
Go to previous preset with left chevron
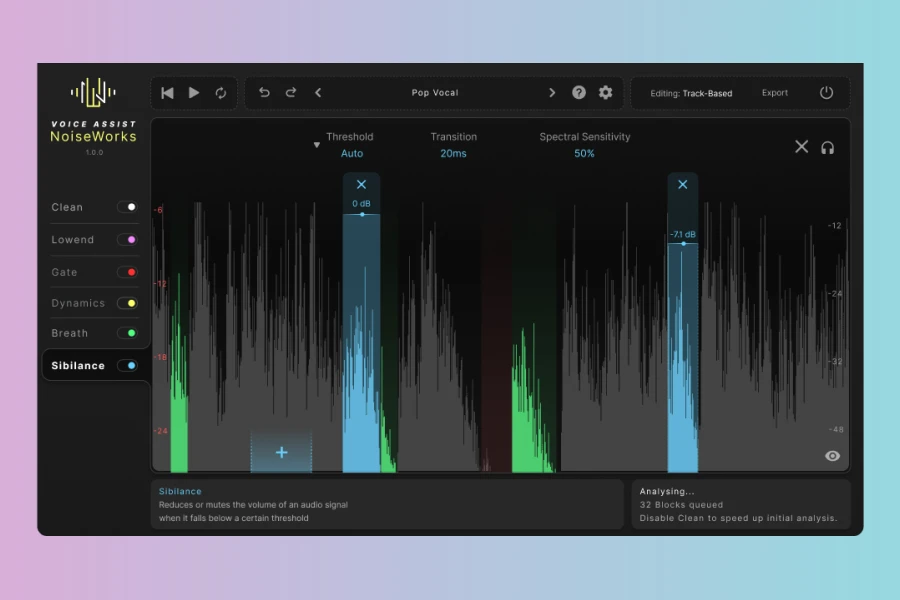coord(318,93)
